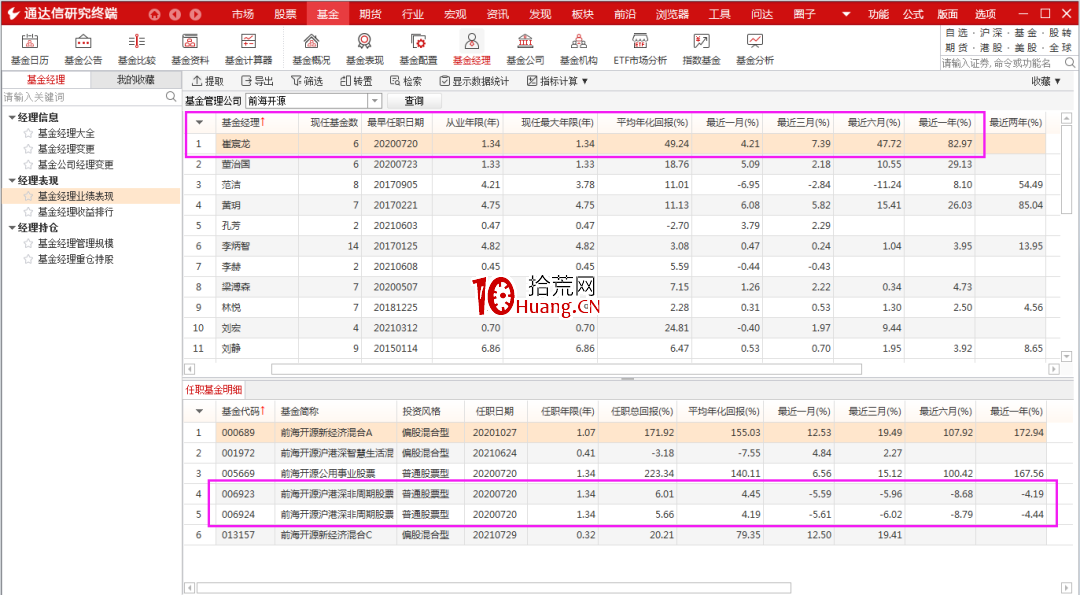This screenshot has height=595, width=1080.
Task: Open the 基金公司 company icon
Action: [525, 49]
